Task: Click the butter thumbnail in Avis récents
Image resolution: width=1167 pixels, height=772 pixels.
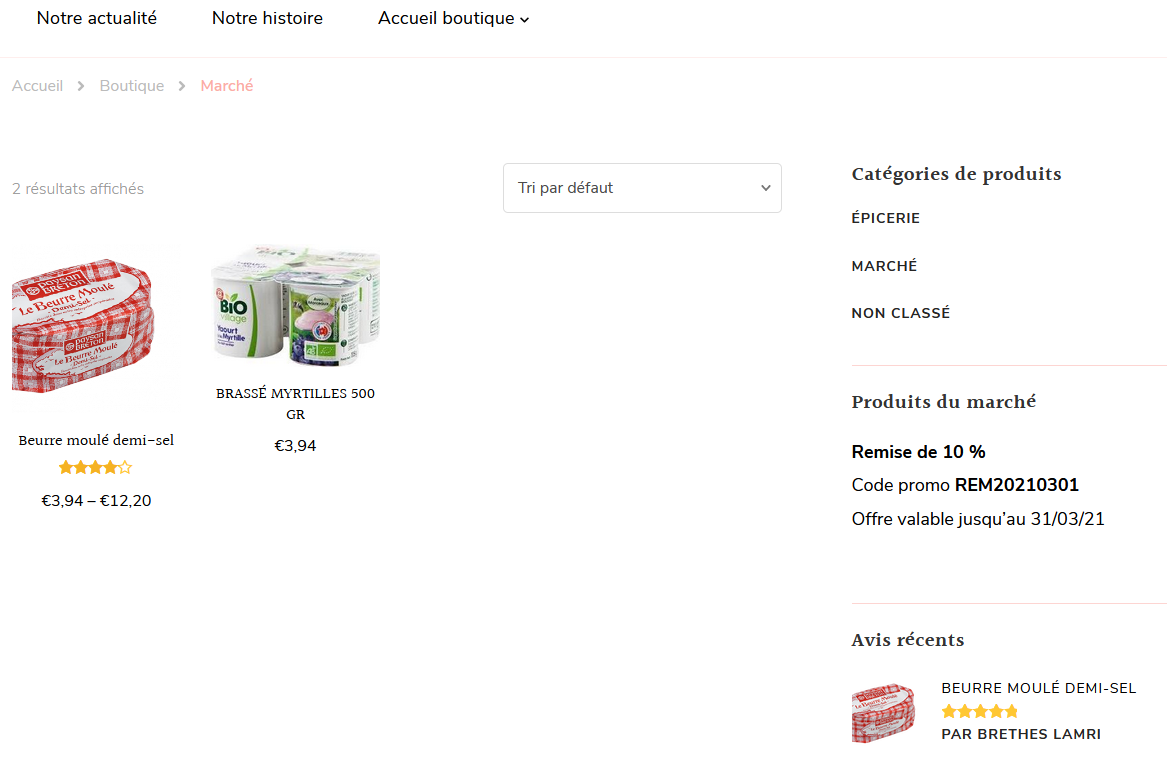Action: point(883,712)
